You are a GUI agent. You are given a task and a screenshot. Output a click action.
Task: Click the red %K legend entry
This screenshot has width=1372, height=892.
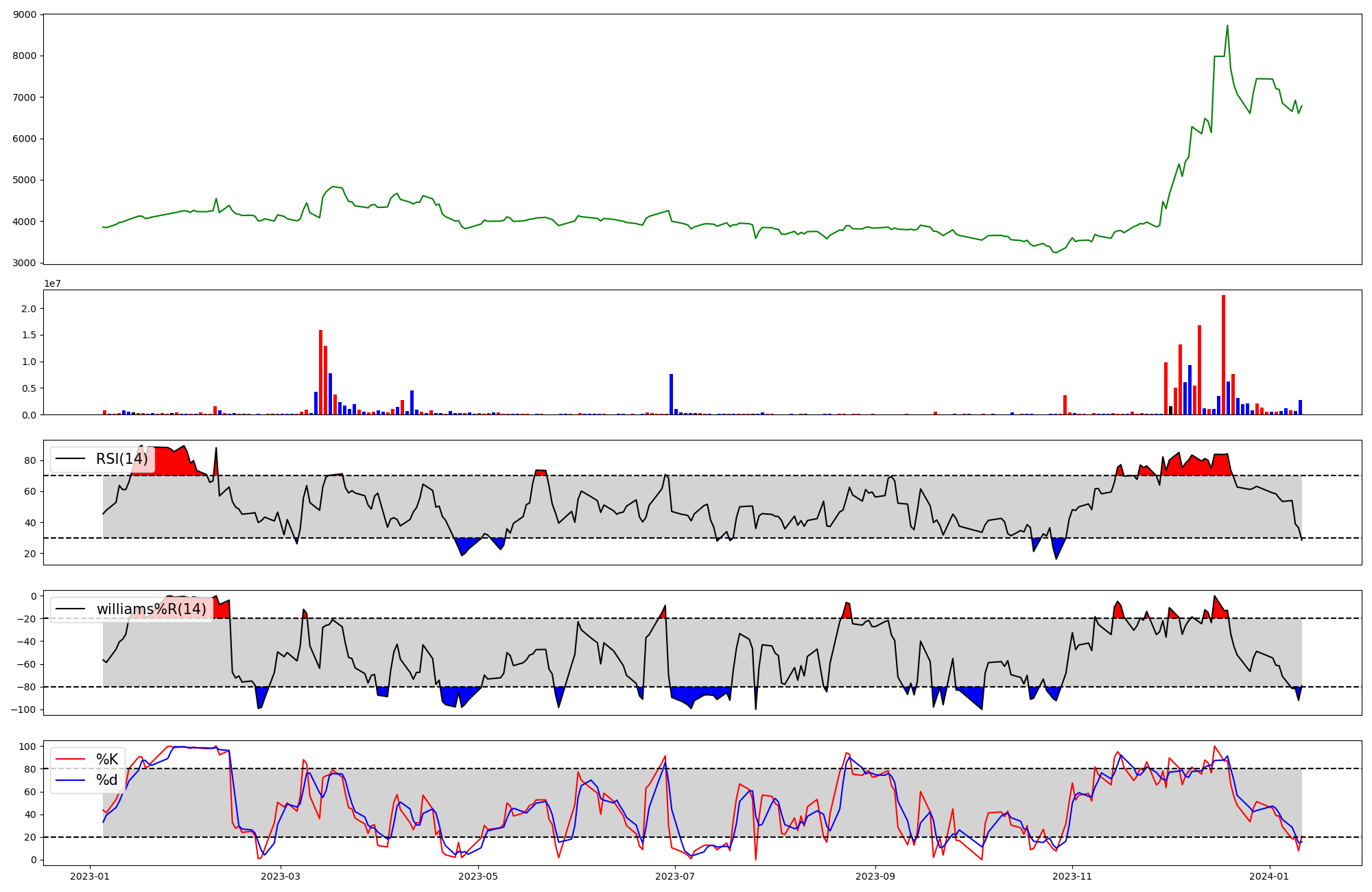[x=107, y=760]
